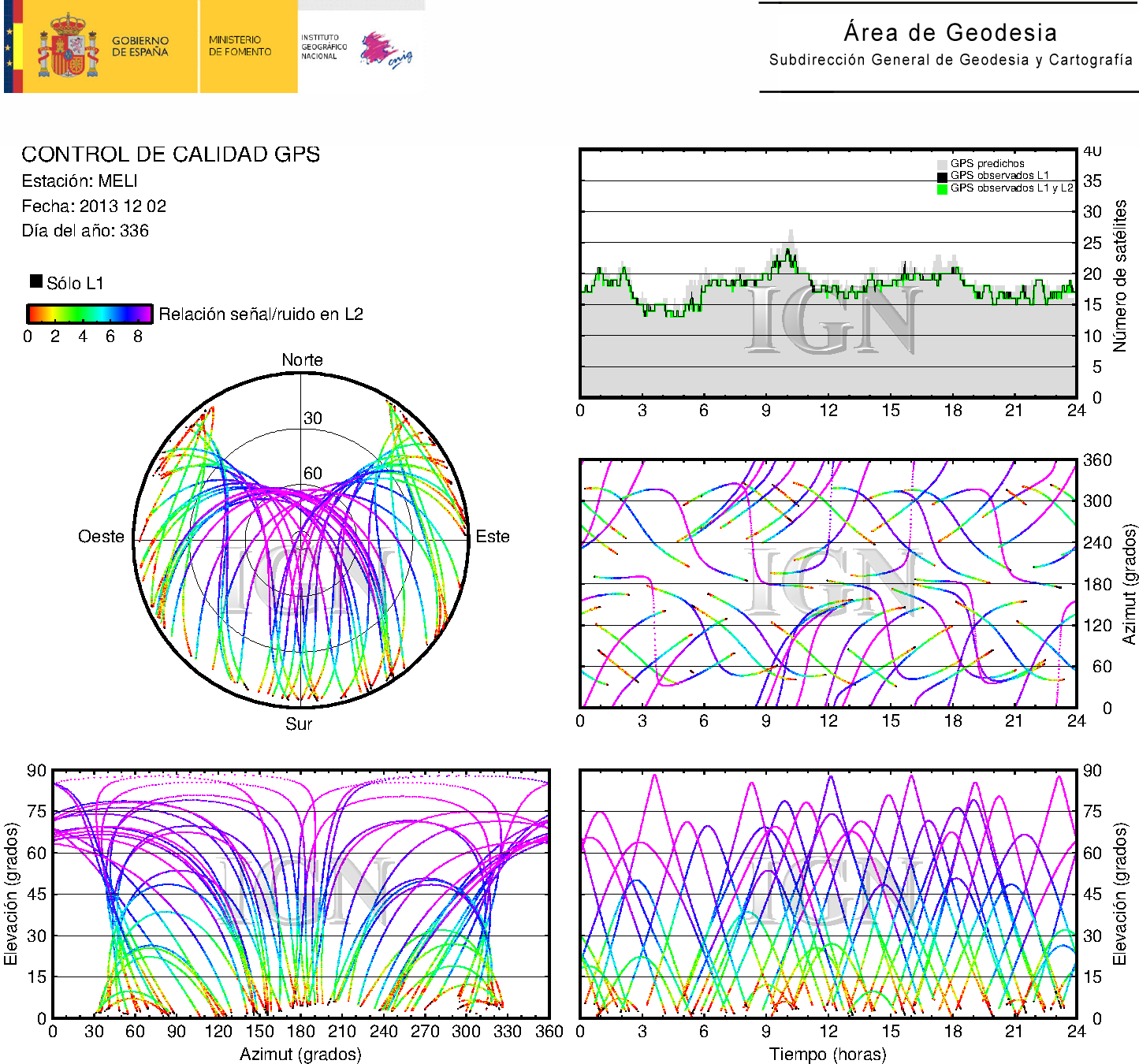
Task: Click the Tiempo (horas) axis label
Action: (828, 1055)
